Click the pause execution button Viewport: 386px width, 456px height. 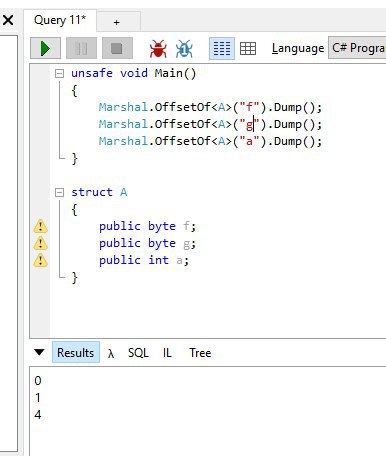pos(81,48)
